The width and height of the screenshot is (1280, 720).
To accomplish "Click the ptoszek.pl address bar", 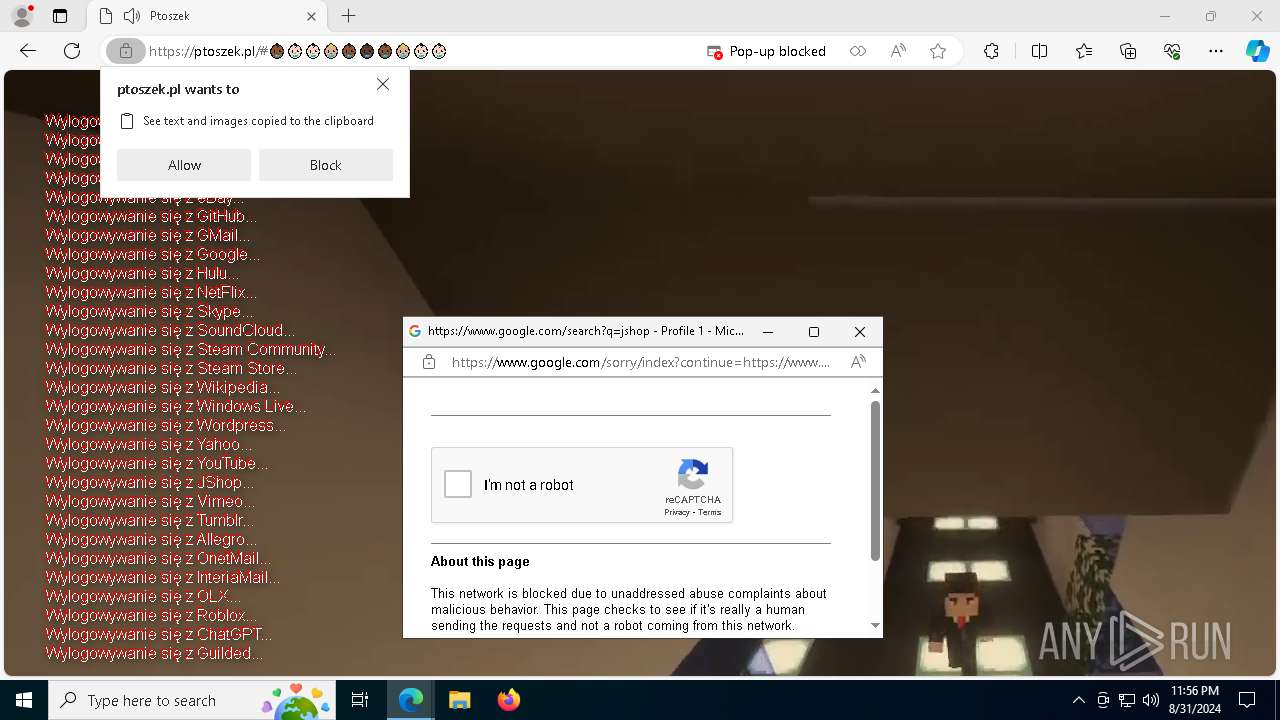I will click(420, 51).
